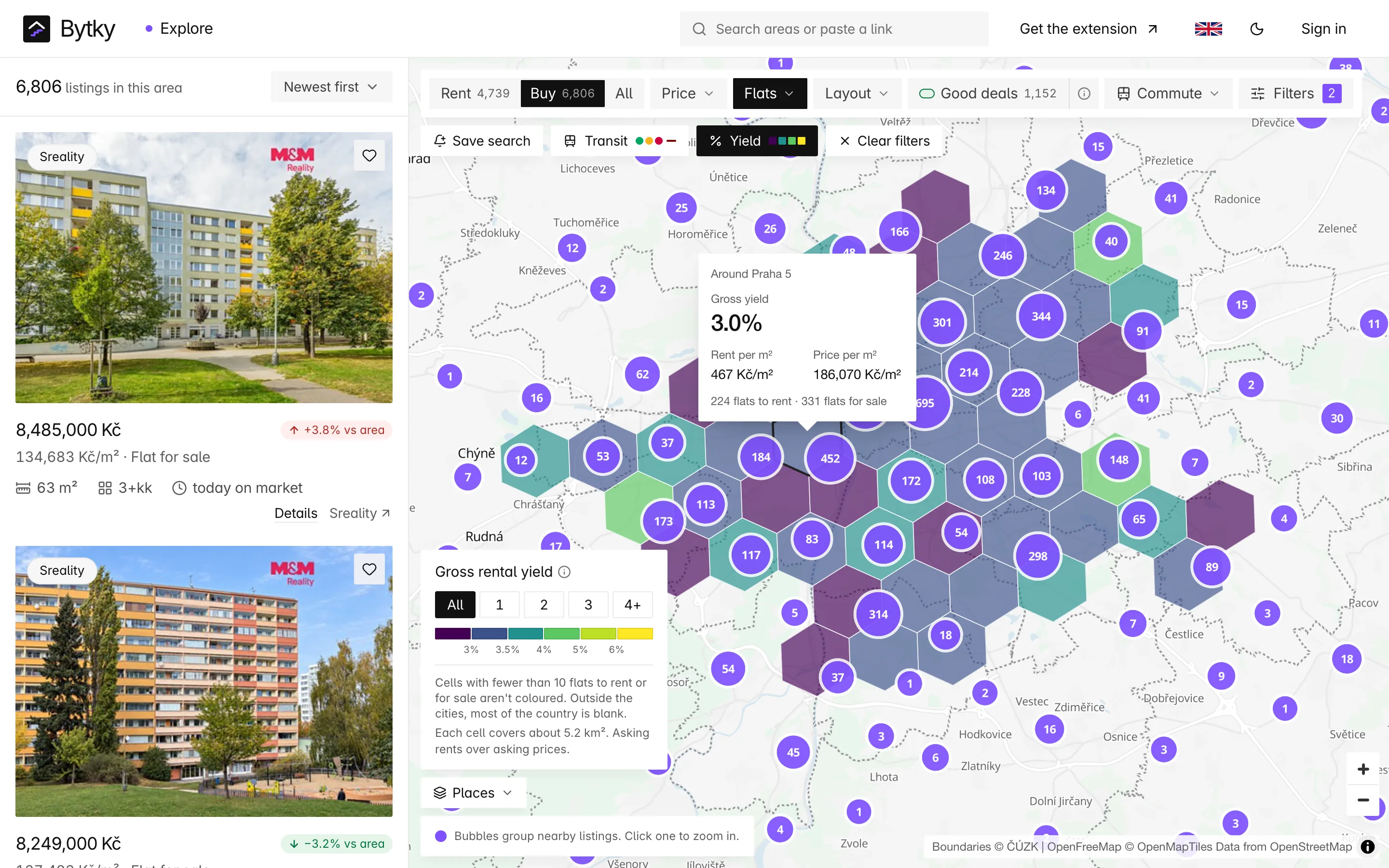Select yield layout option 2

tap(544, 605)
